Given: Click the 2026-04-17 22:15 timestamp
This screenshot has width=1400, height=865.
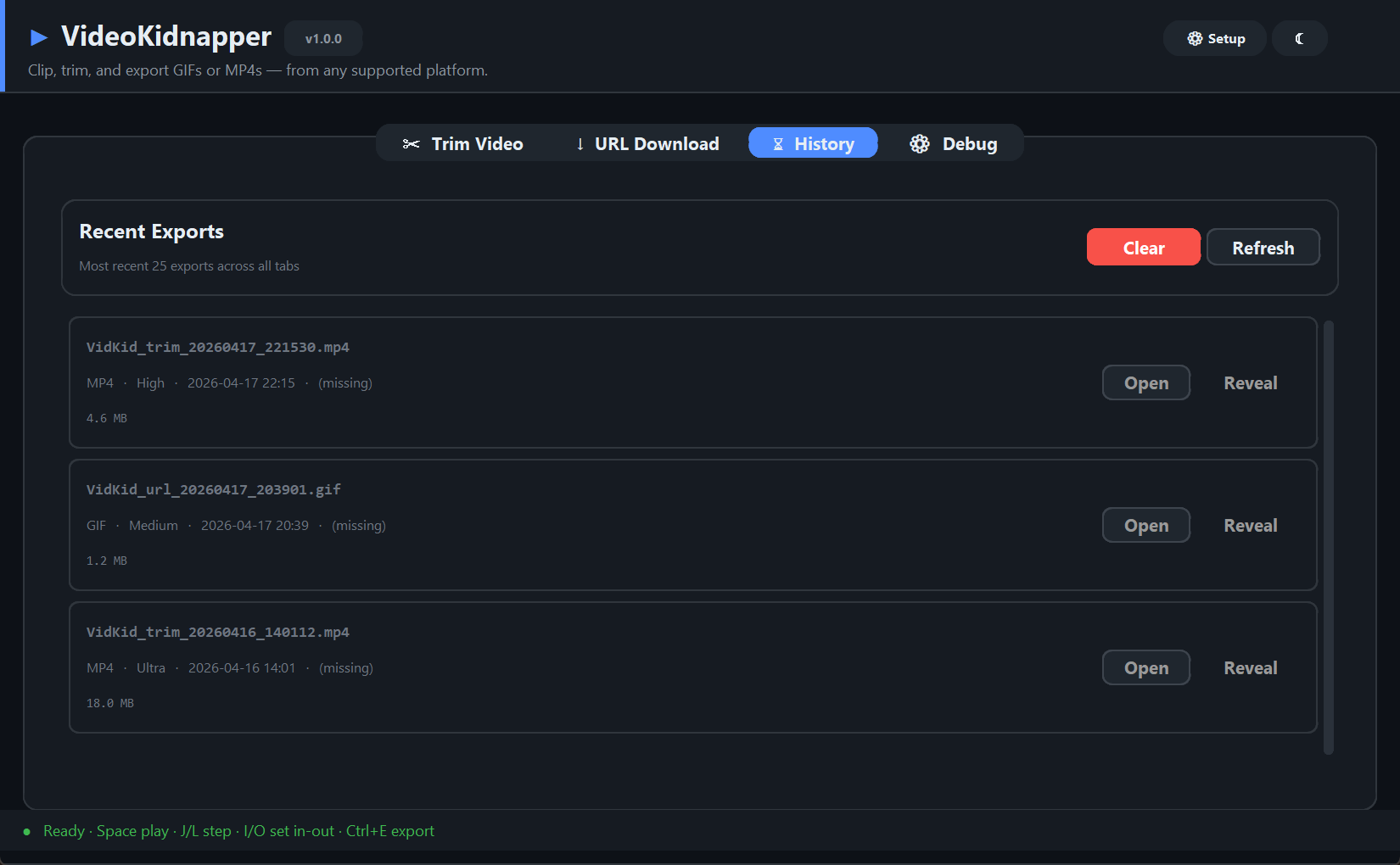Looking at the screenshot, I should coord(241,382).
